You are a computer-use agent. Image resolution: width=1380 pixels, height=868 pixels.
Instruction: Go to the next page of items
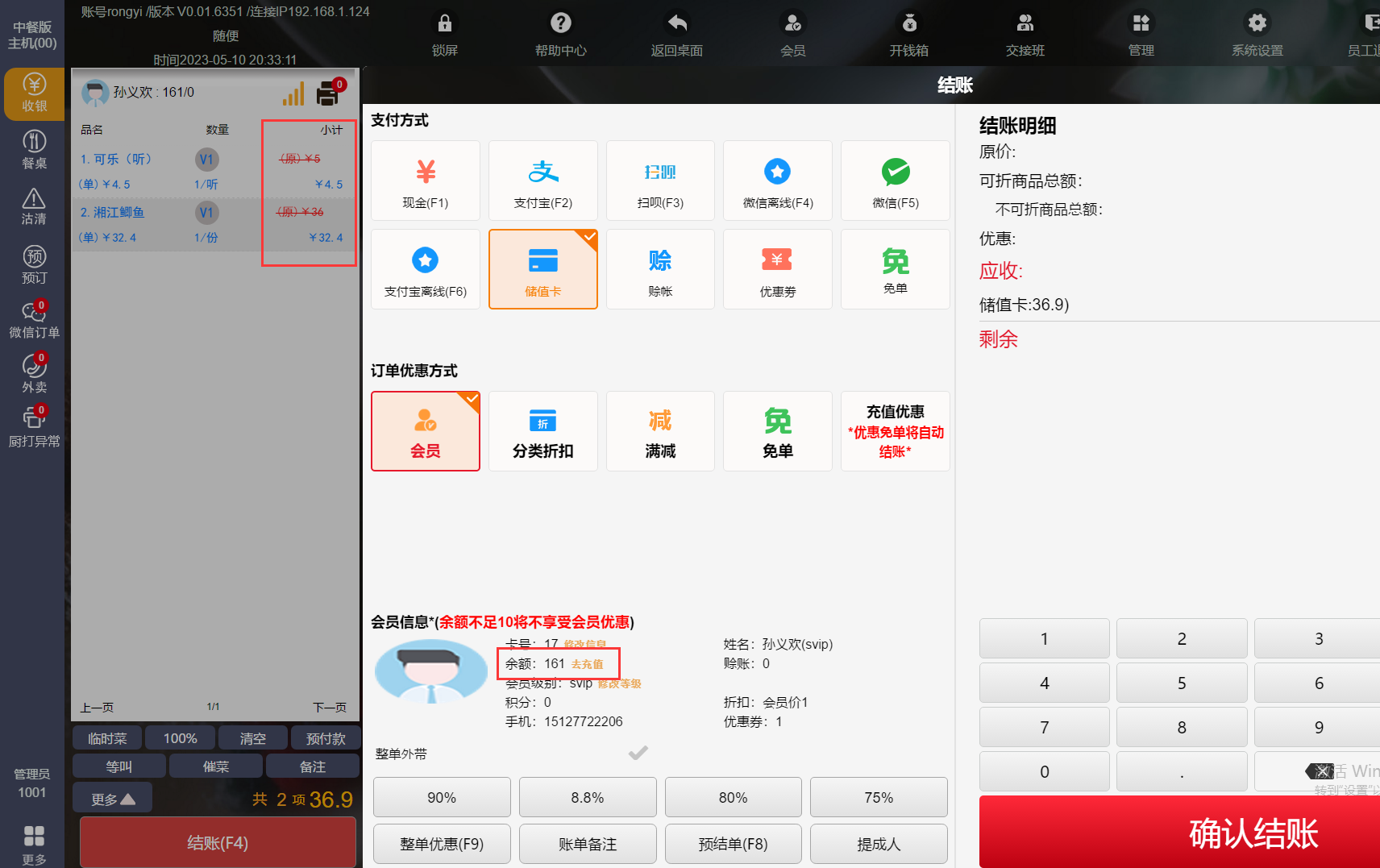(329, 707)
